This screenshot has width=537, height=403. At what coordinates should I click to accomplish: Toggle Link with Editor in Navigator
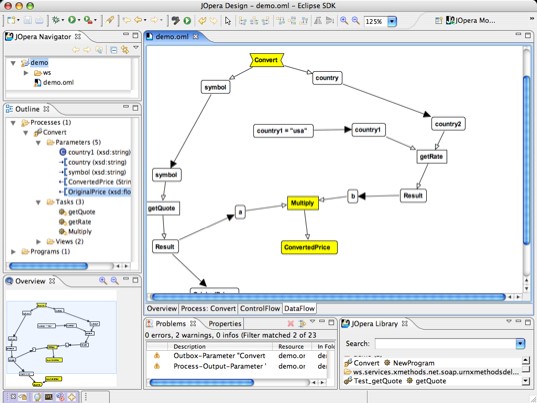point(125,50)
